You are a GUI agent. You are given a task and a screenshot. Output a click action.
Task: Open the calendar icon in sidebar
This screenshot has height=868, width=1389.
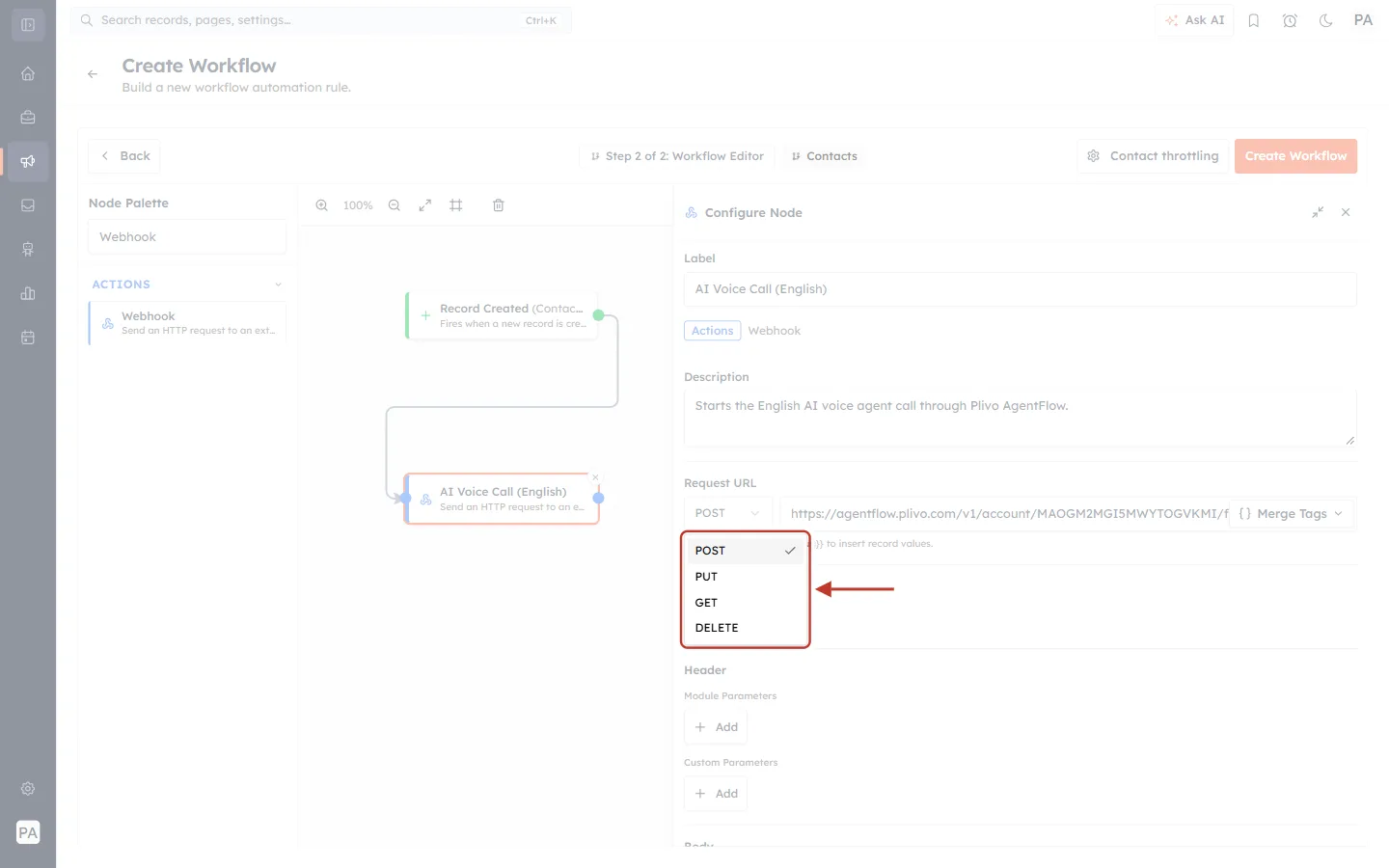(28, 338)
